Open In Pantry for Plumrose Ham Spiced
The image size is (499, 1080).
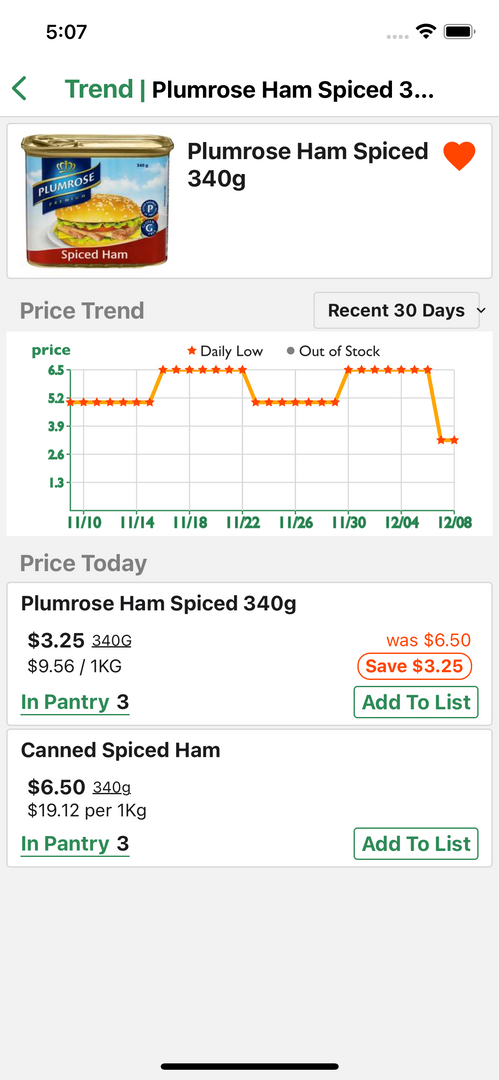[x=75, y=703]
